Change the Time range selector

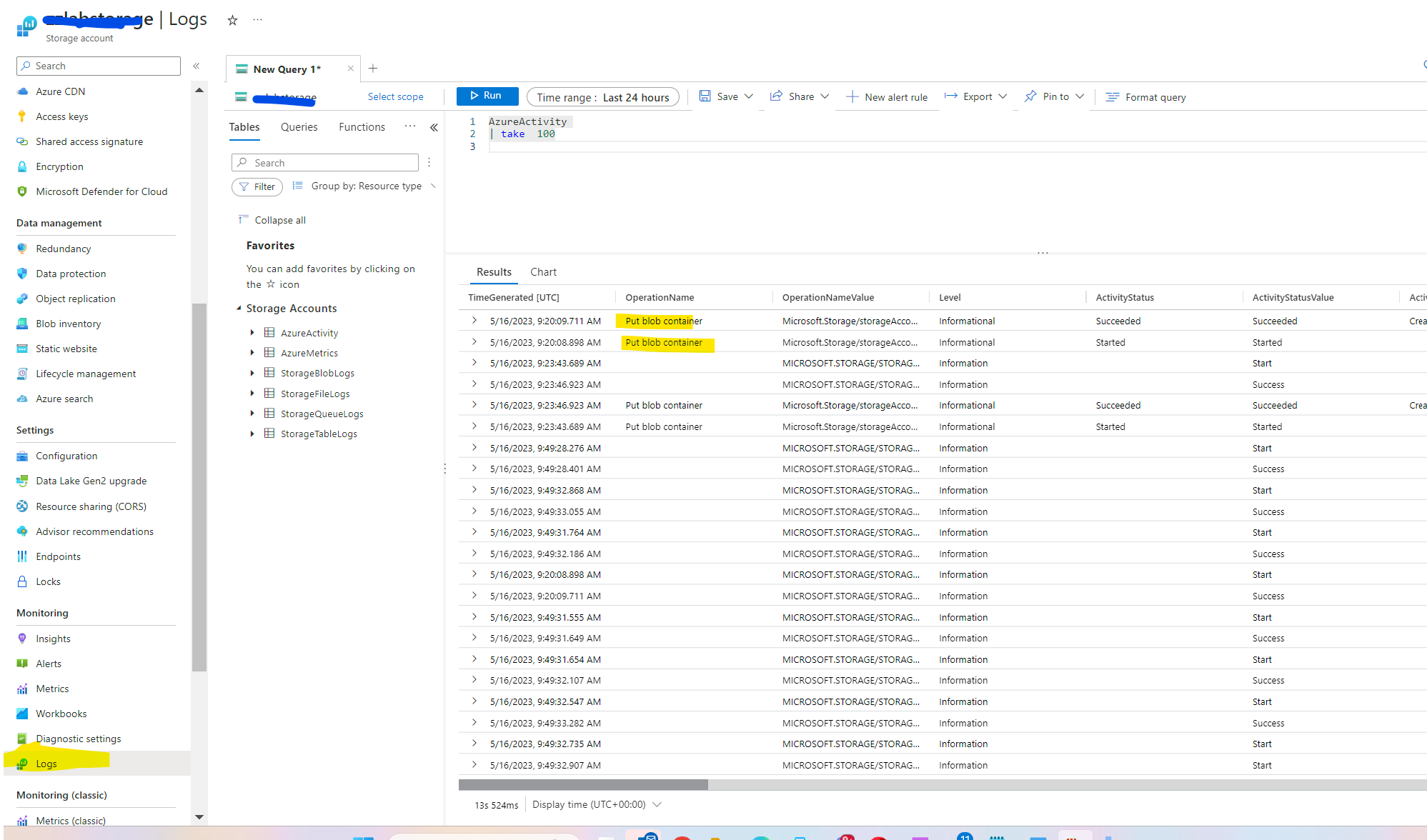pos(602,97)
